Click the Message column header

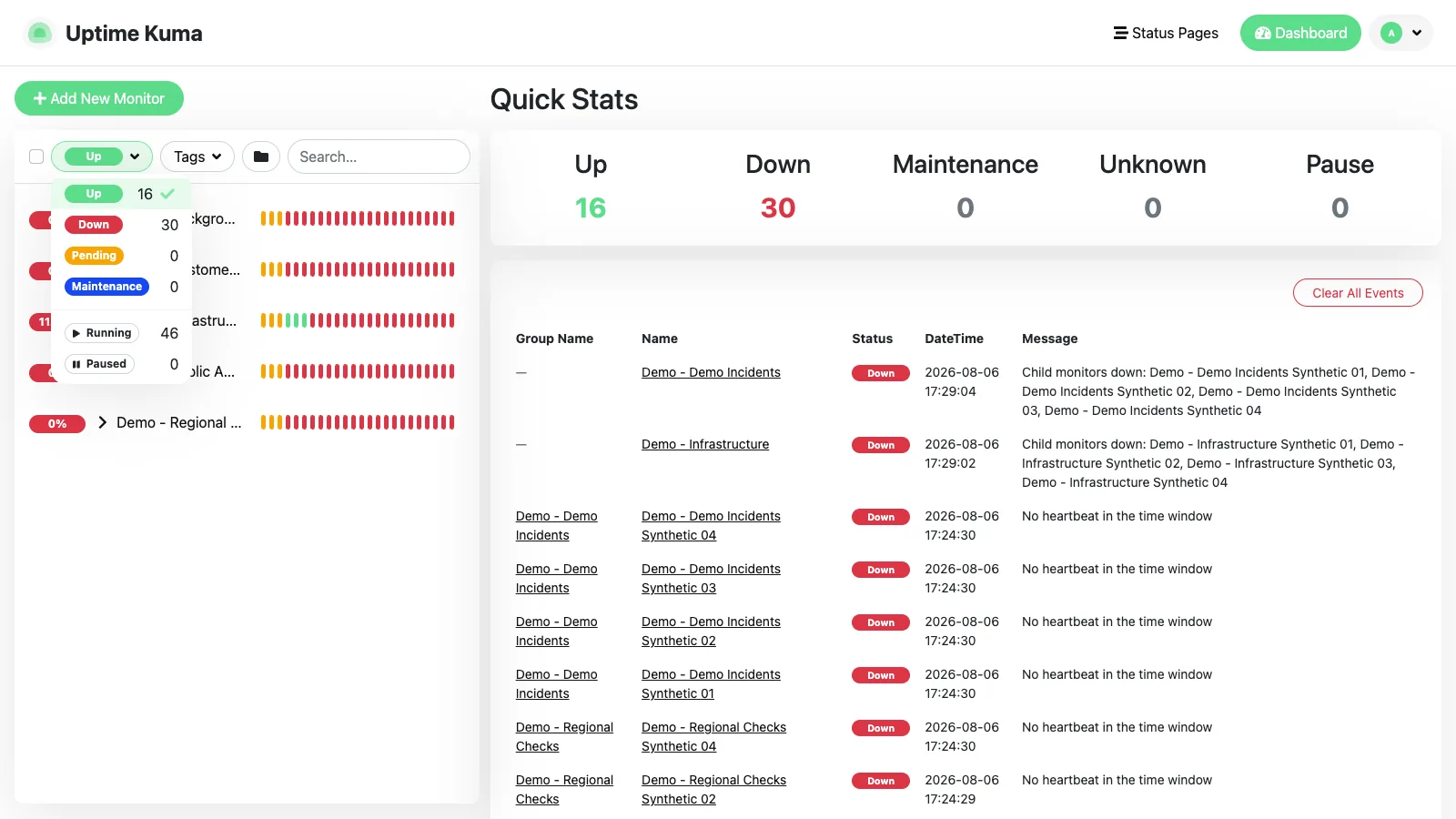(x=1049, y=339)
